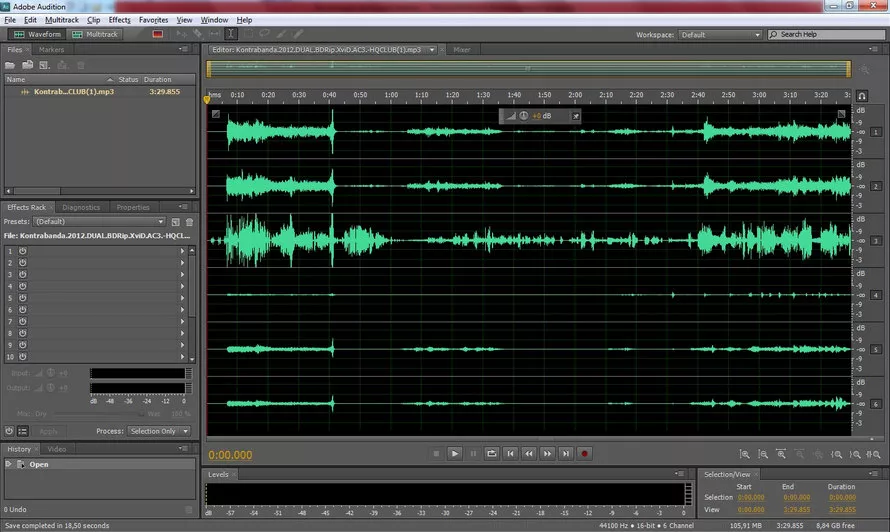Open the Editor file selector dropdown
The width and height of the screenshot is (890, 532).
coord(432,50)
